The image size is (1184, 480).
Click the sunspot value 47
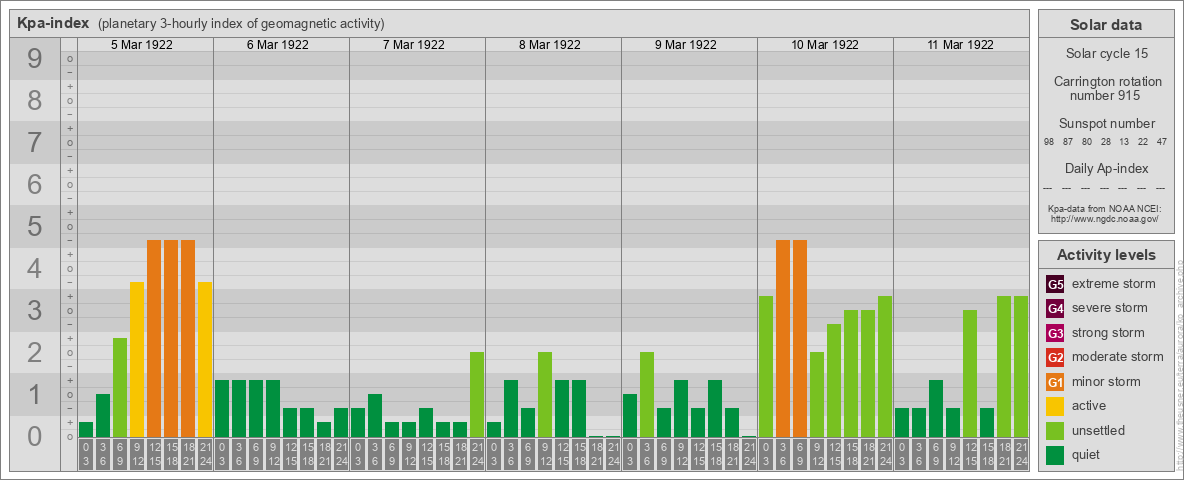[1162, 143]
